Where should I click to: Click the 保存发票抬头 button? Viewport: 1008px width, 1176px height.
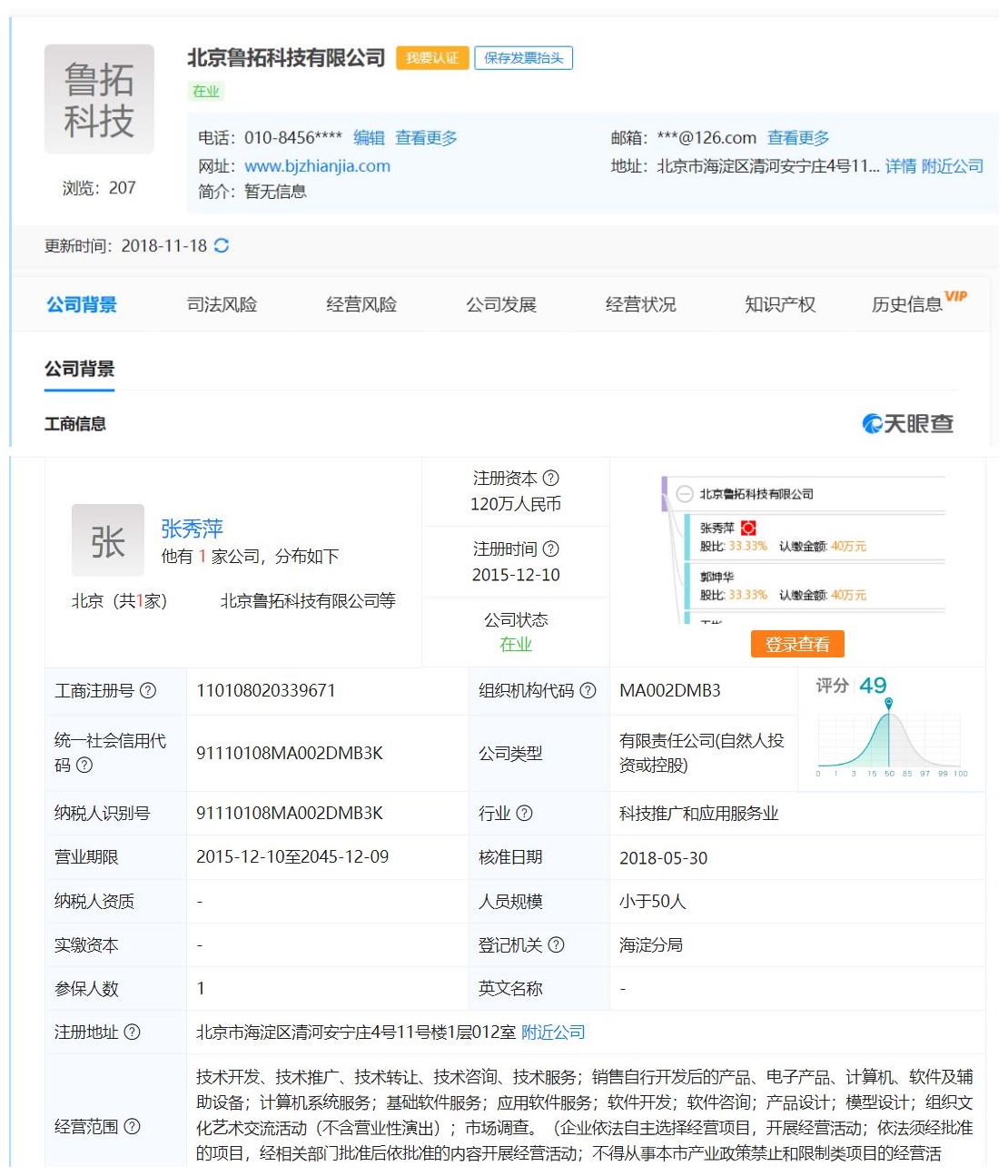[523, 58]
